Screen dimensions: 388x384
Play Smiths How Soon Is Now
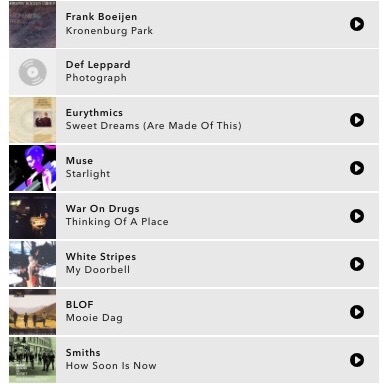(357, 360)
